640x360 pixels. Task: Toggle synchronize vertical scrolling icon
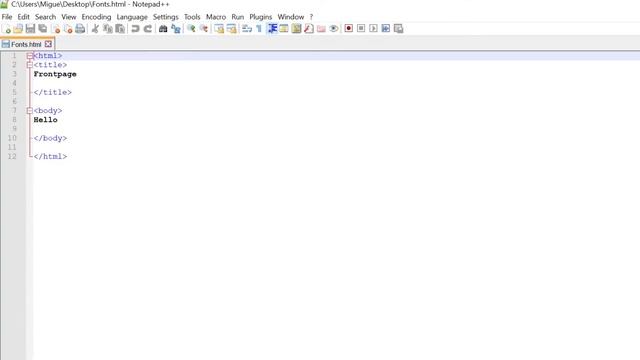coord(219,29)
